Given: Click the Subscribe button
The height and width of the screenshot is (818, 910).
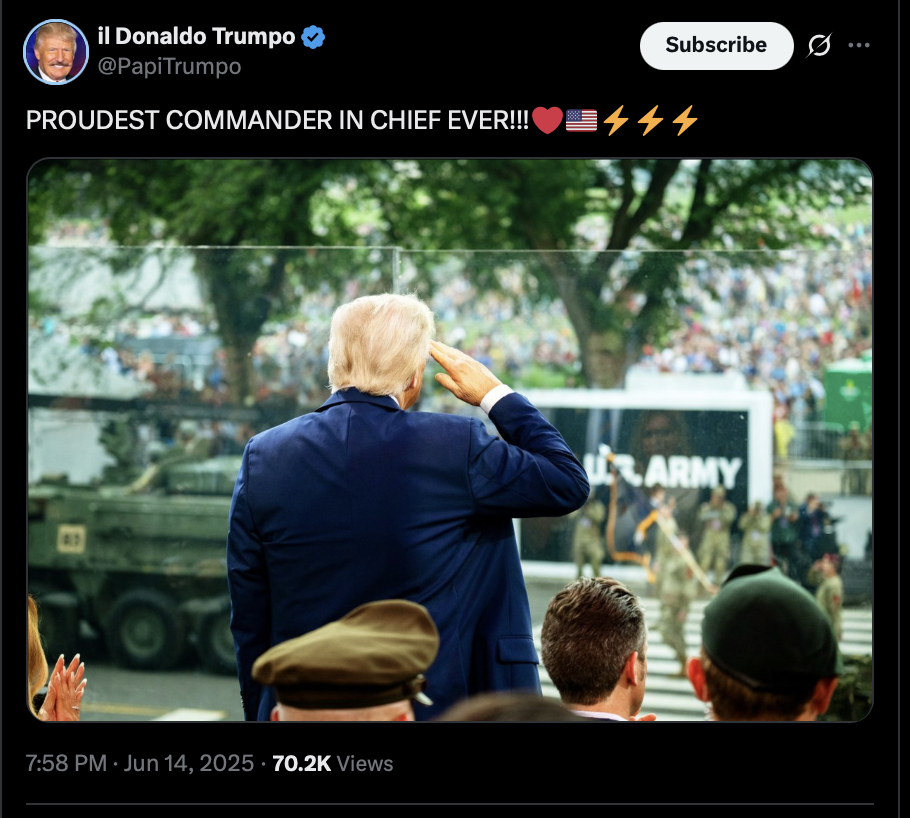Looking at the screenshot, I should [716, 45].
